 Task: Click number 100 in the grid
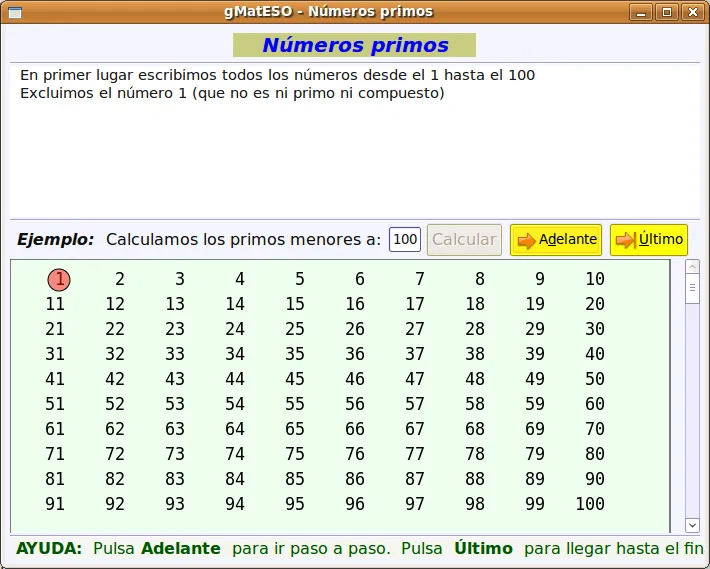[590, 503]
